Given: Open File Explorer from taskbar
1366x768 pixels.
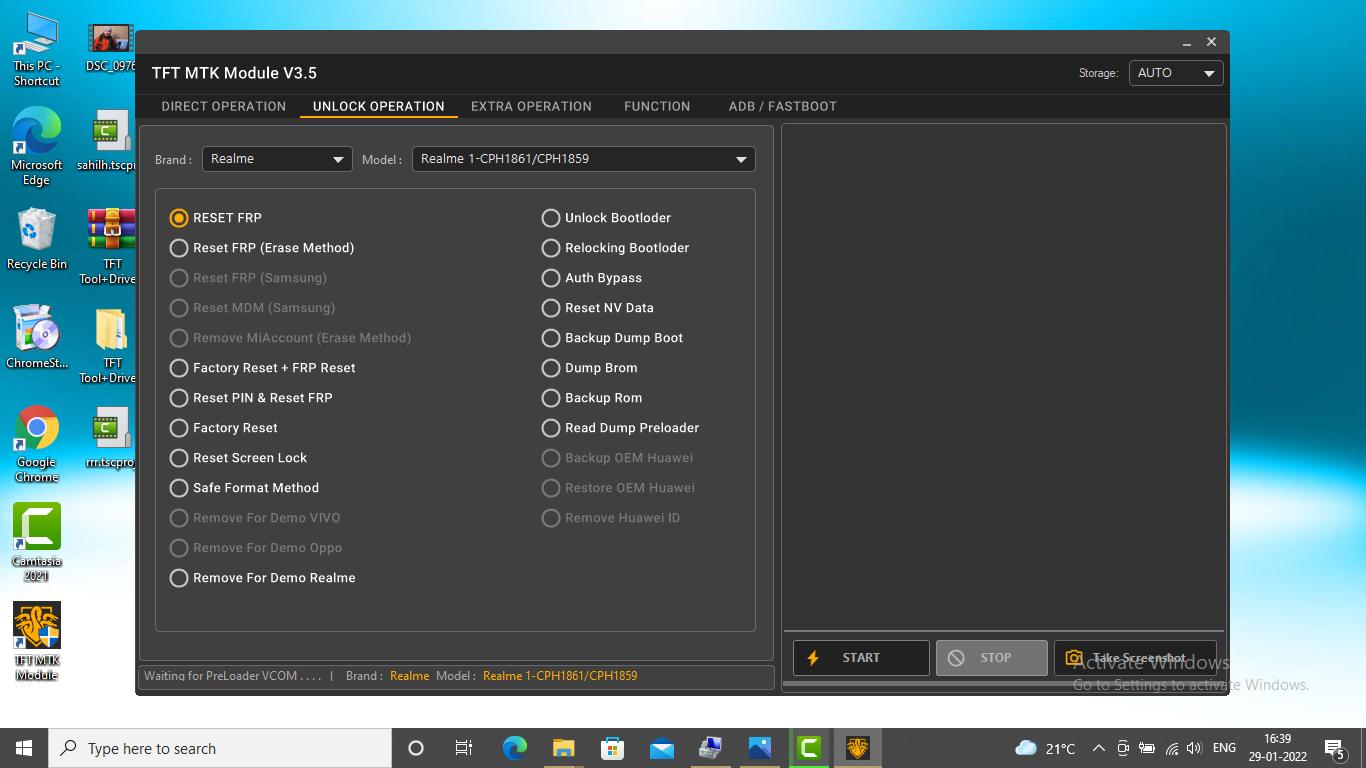Looking at the screenshot, I should (x=564, y=748).
